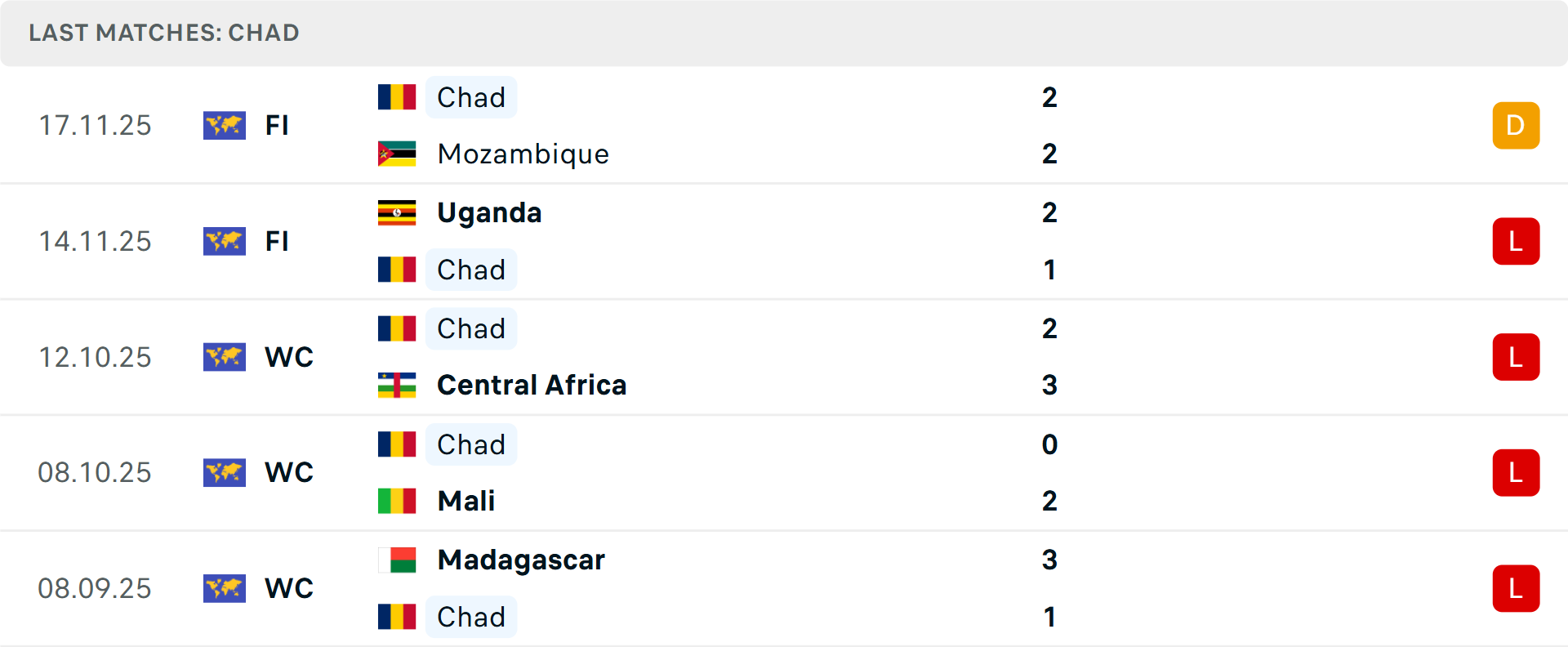Open the Mozambique team link
This screenshot has height=647, width=1568.
tap(523, 154)
